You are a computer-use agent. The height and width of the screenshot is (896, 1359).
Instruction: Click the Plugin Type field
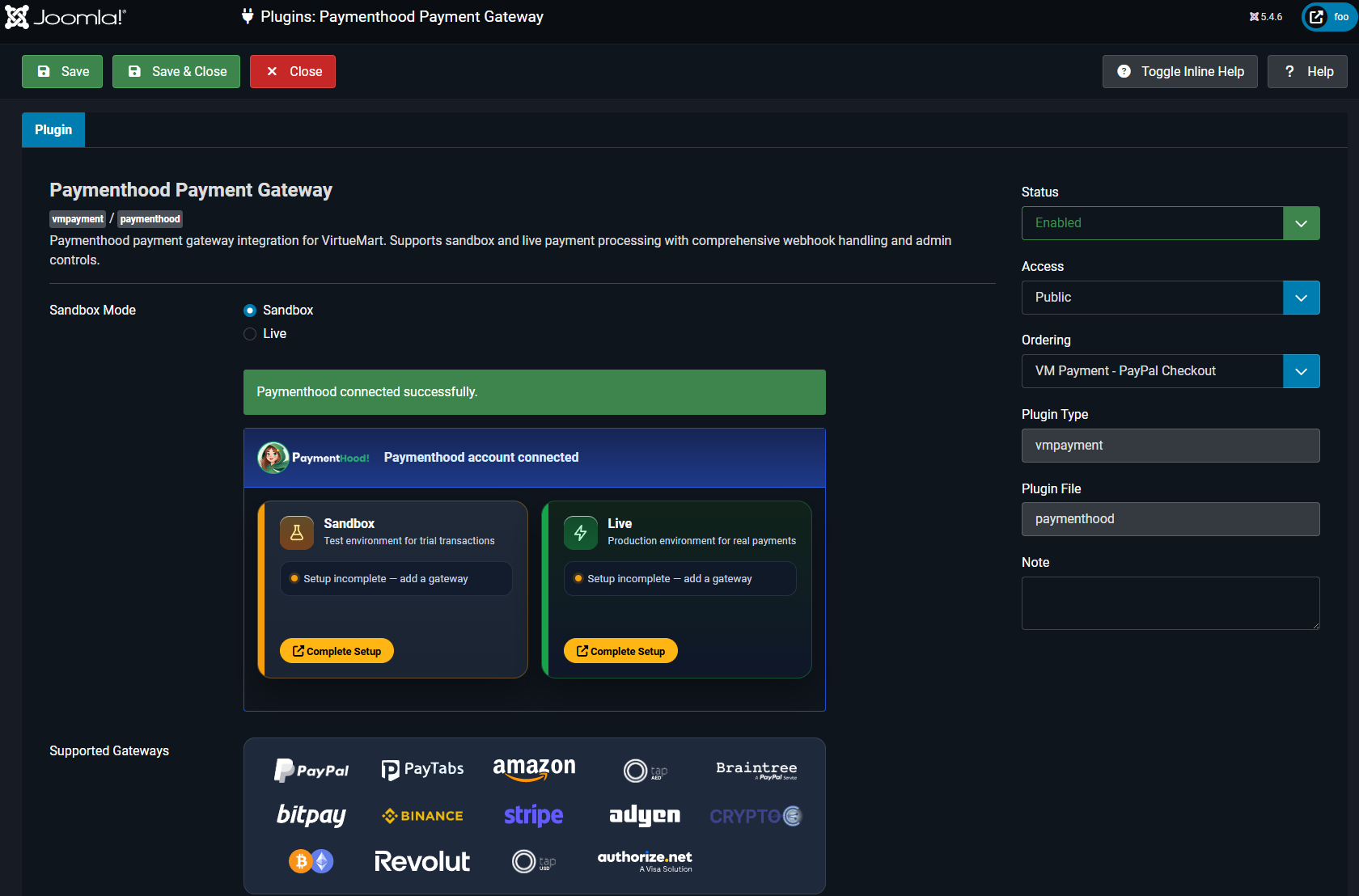pyautogui.click(x=1171, y=446)
